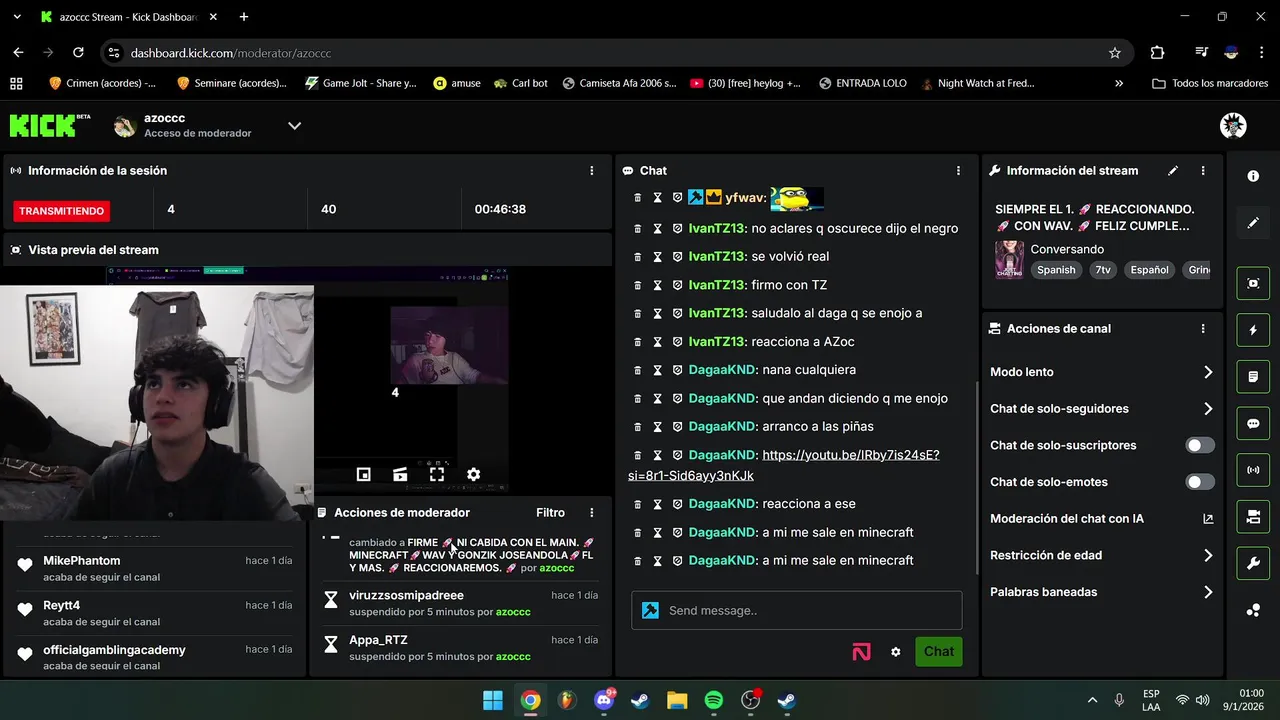The width and height of the screenshot is (1280, 720).
Task: Click green Chat send button
Action: pos(938,652)
